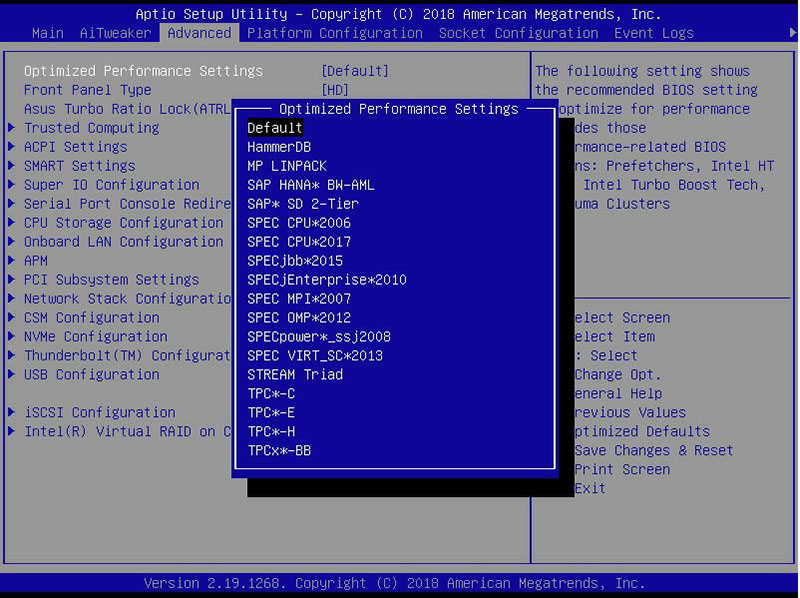The height and width of the screenshot is (598, 800).
Task: Open Intel(R) Virtual RAID submenu
Action: tap(127, 432)
